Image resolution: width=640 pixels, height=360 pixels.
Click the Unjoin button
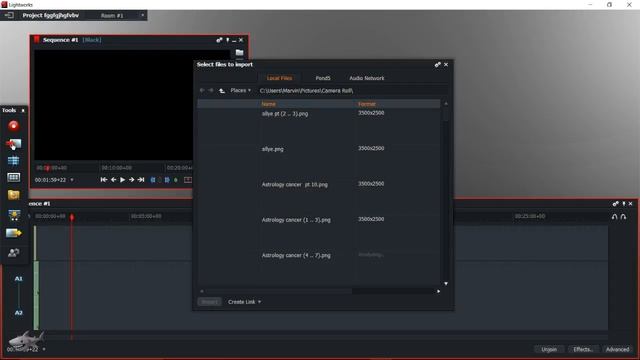549,349
